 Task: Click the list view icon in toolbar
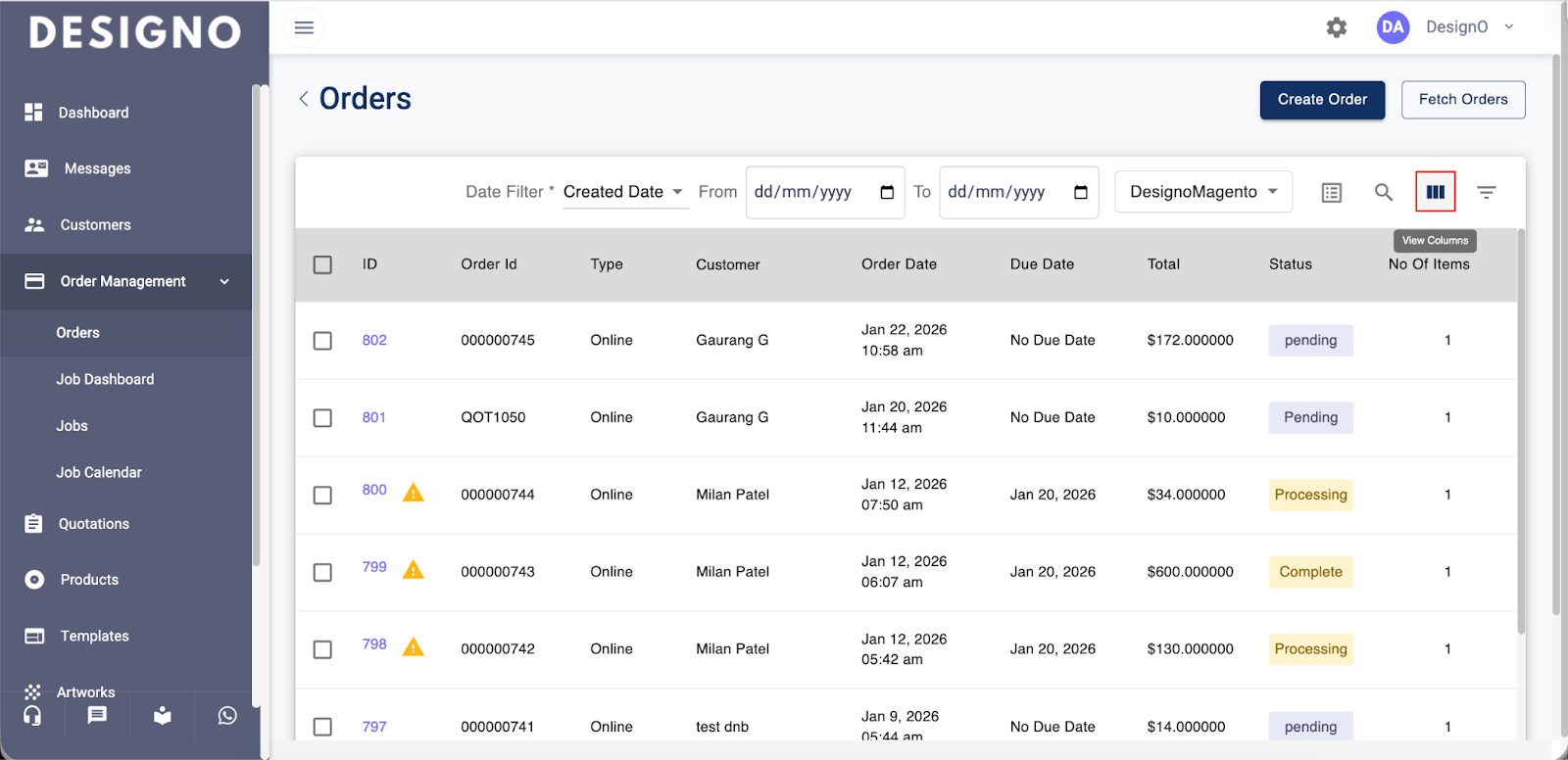[x=1331, y=193]
